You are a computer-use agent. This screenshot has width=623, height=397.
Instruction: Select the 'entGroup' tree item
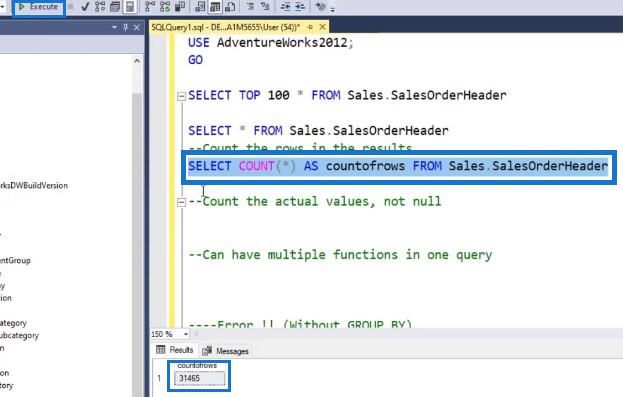click(15, 261)
